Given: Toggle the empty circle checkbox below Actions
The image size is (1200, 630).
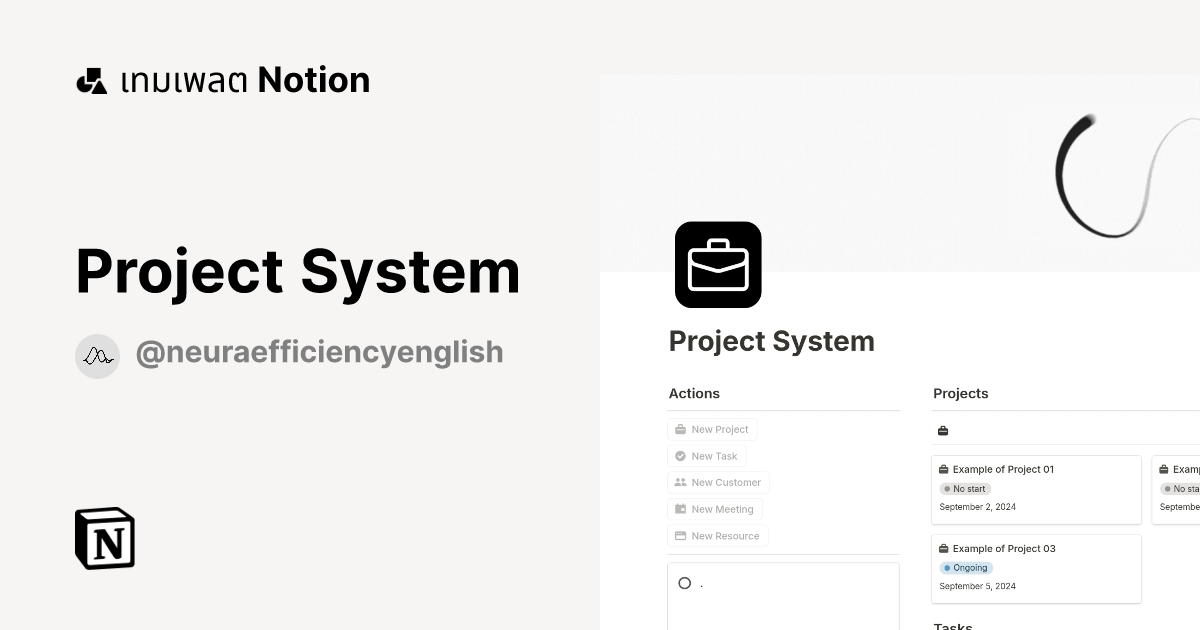Looking at the screenshot, I should (x=685, y=583).
